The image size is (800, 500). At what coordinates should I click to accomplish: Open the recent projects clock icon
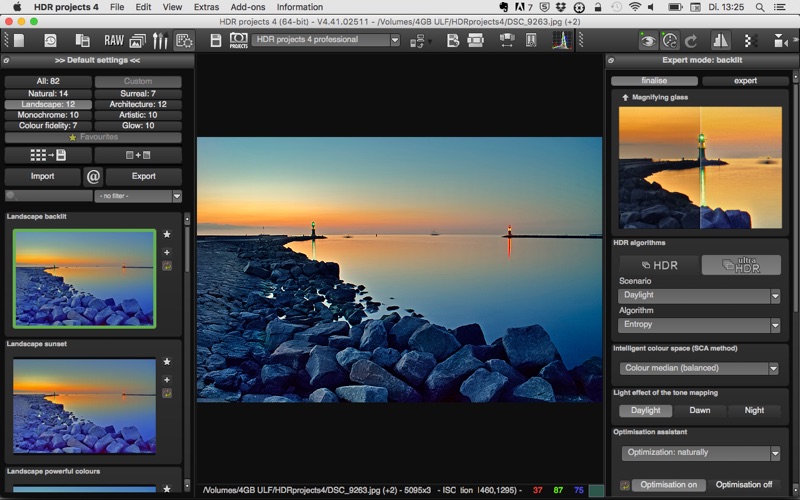(51, 40)
